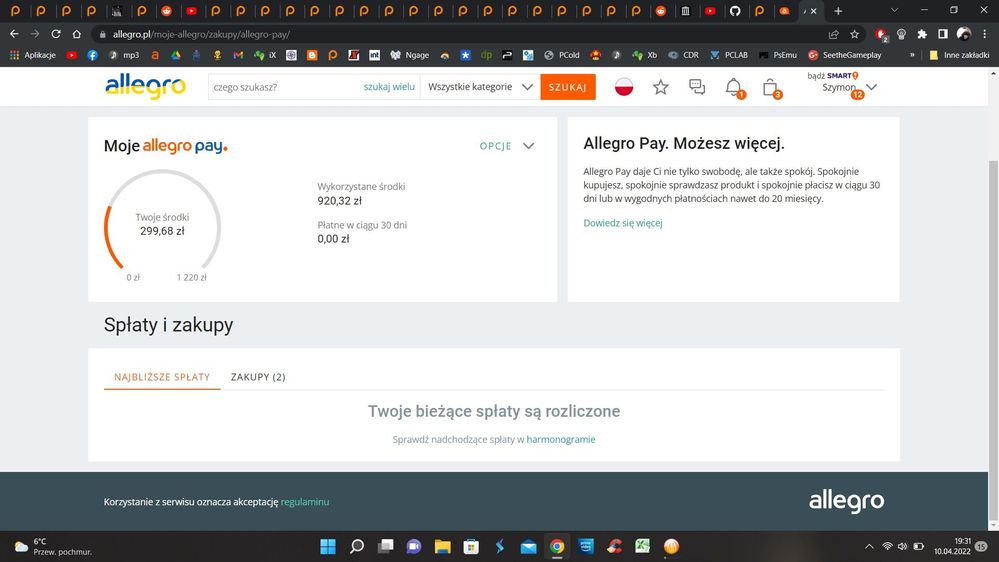Click the browser home icon

76,34
